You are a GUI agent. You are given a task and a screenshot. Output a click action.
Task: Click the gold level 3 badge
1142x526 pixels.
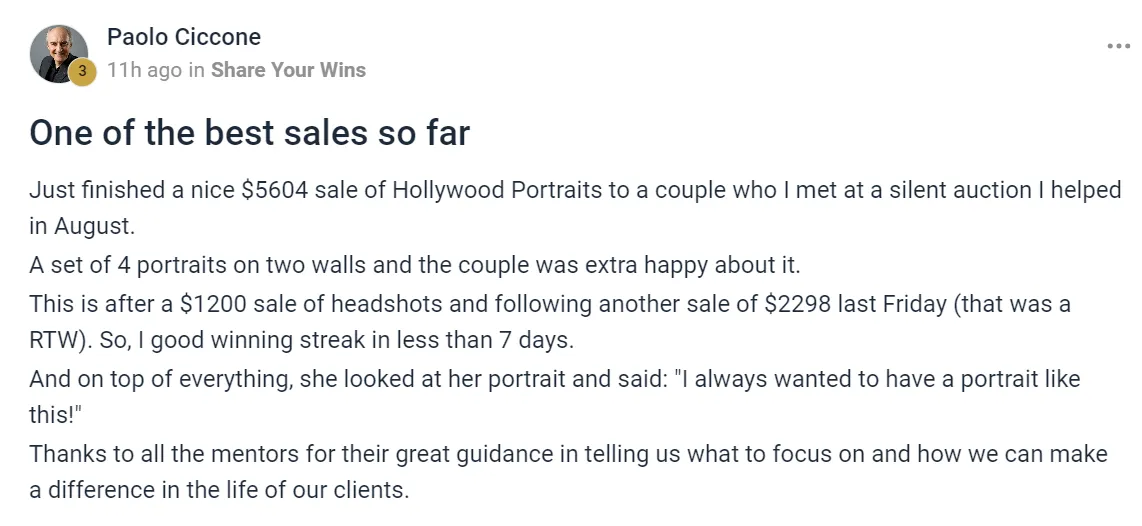[x=82, y=71]
